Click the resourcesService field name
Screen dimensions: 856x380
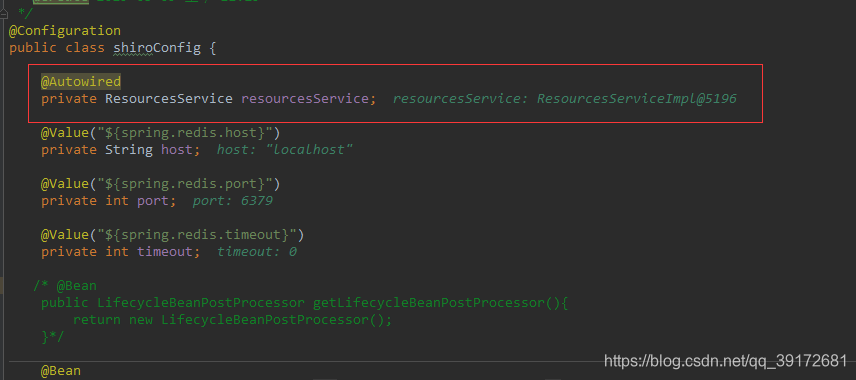305,99
